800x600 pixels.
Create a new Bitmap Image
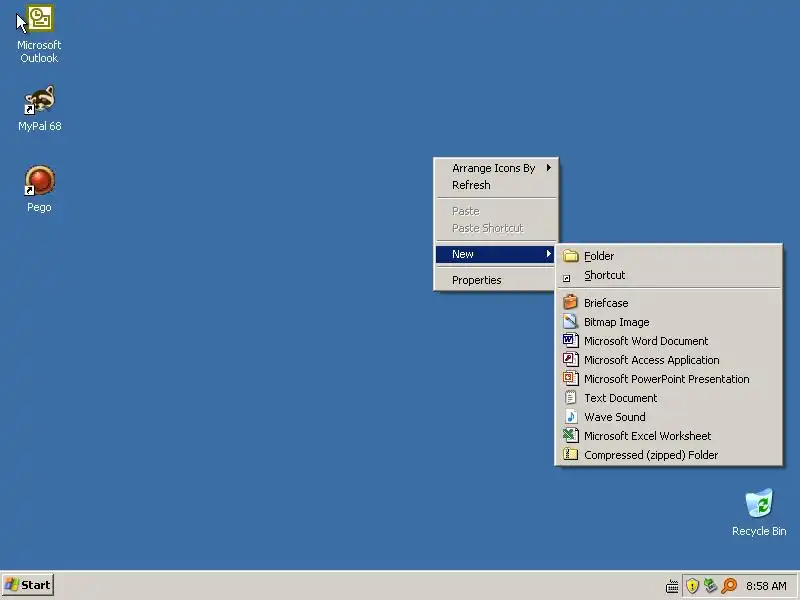click(x=669, y=322)
